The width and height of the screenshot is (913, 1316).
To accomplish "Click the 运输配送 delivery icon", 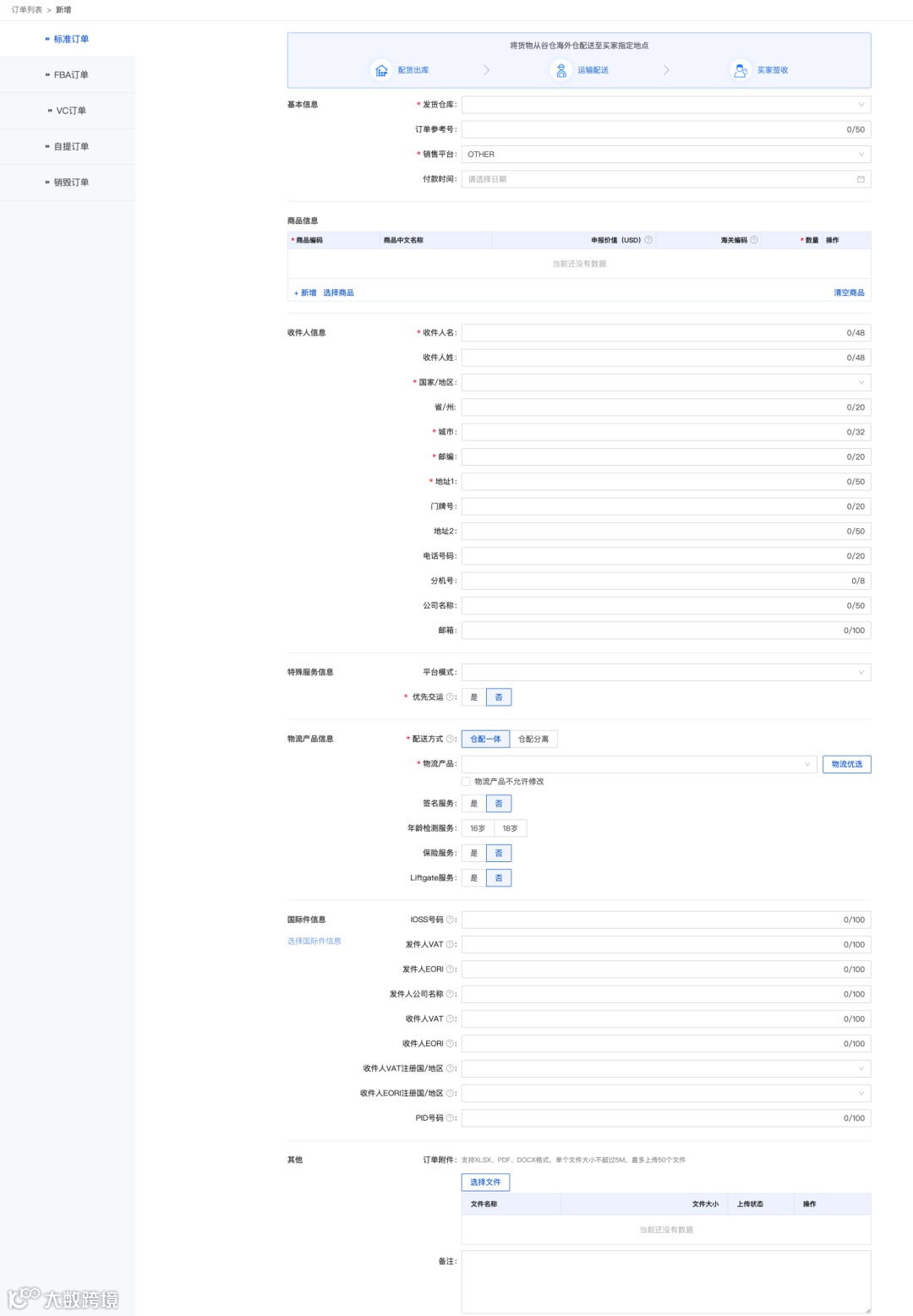I will 561,70.
